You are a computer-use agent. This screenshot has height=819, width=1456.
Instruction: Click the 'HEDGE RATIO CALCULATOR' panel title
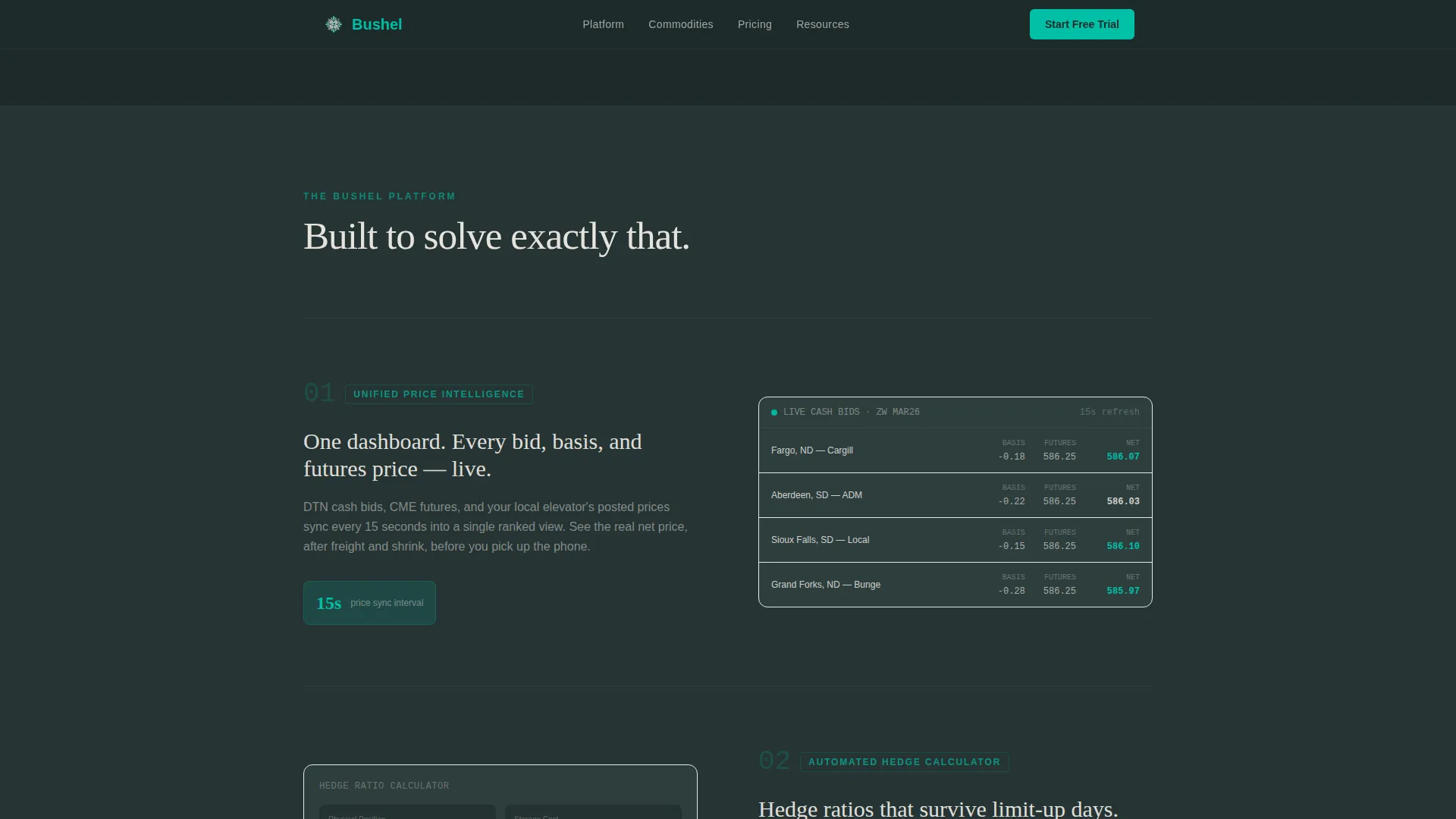tap(384, 786)
